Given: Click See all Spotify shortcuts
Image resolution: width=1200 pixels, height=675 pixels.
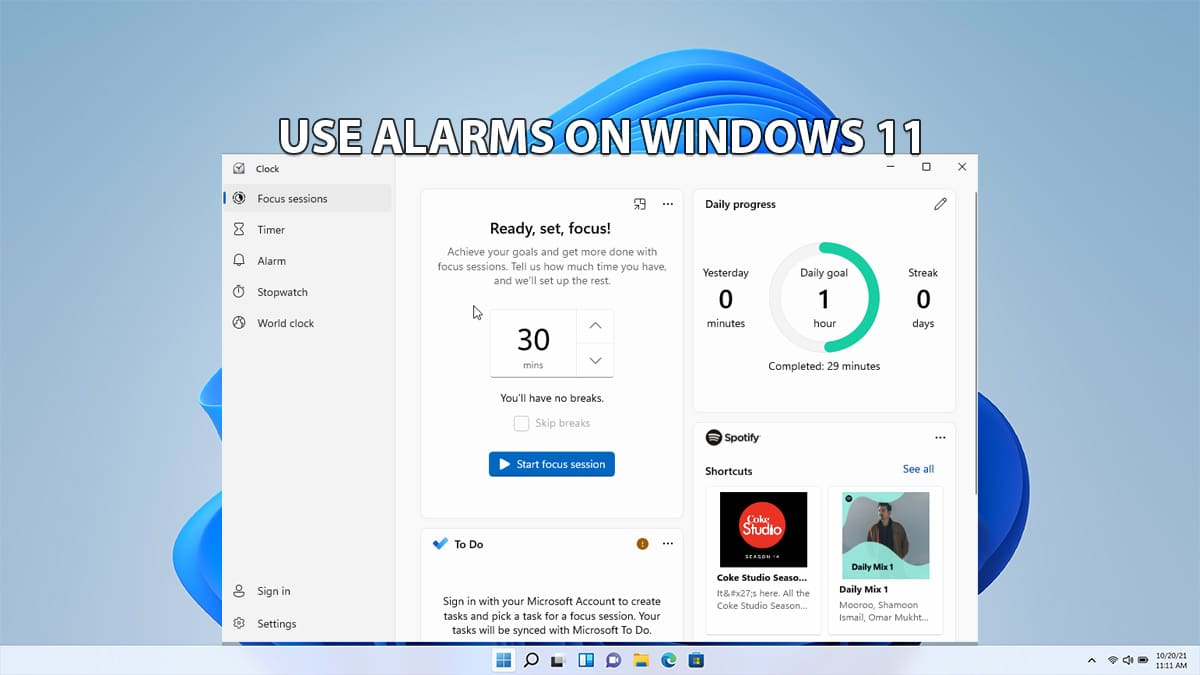Looking at the screenshot, I should [918, 469].
